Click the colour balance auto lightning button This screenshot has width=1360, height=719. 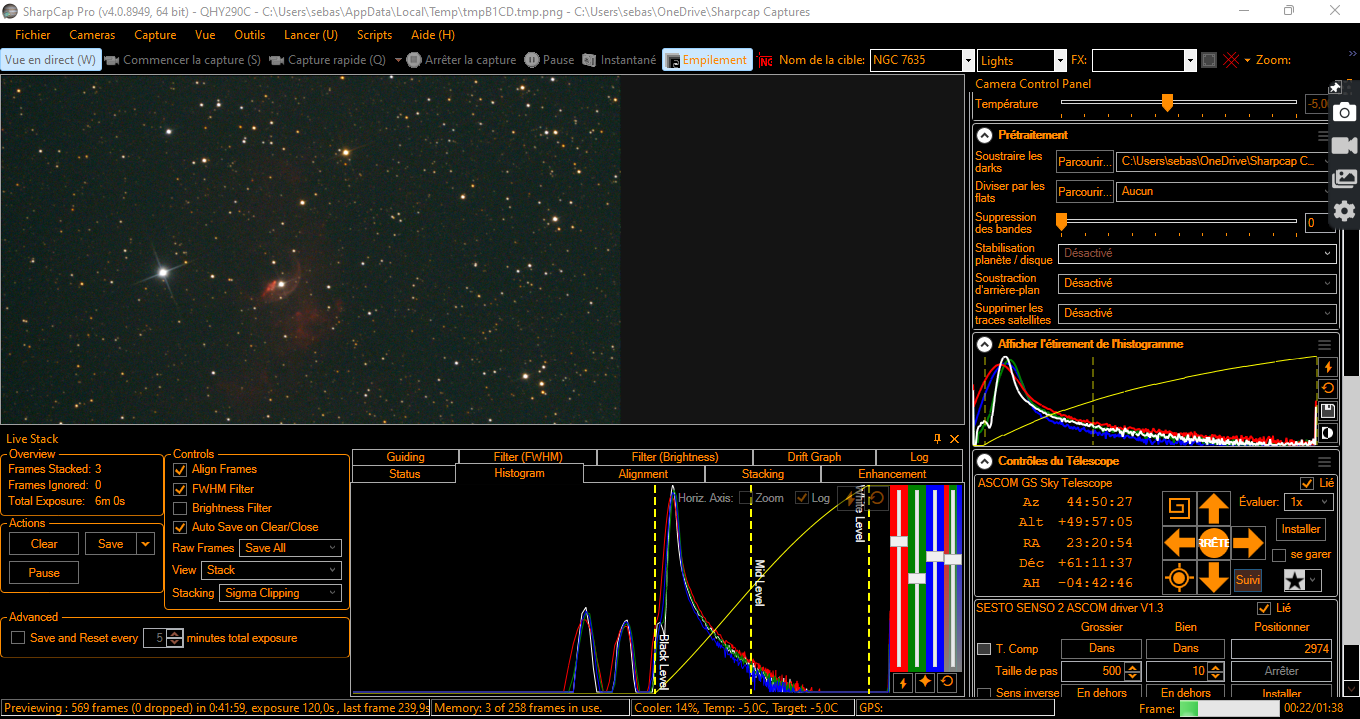coord(903,683)
